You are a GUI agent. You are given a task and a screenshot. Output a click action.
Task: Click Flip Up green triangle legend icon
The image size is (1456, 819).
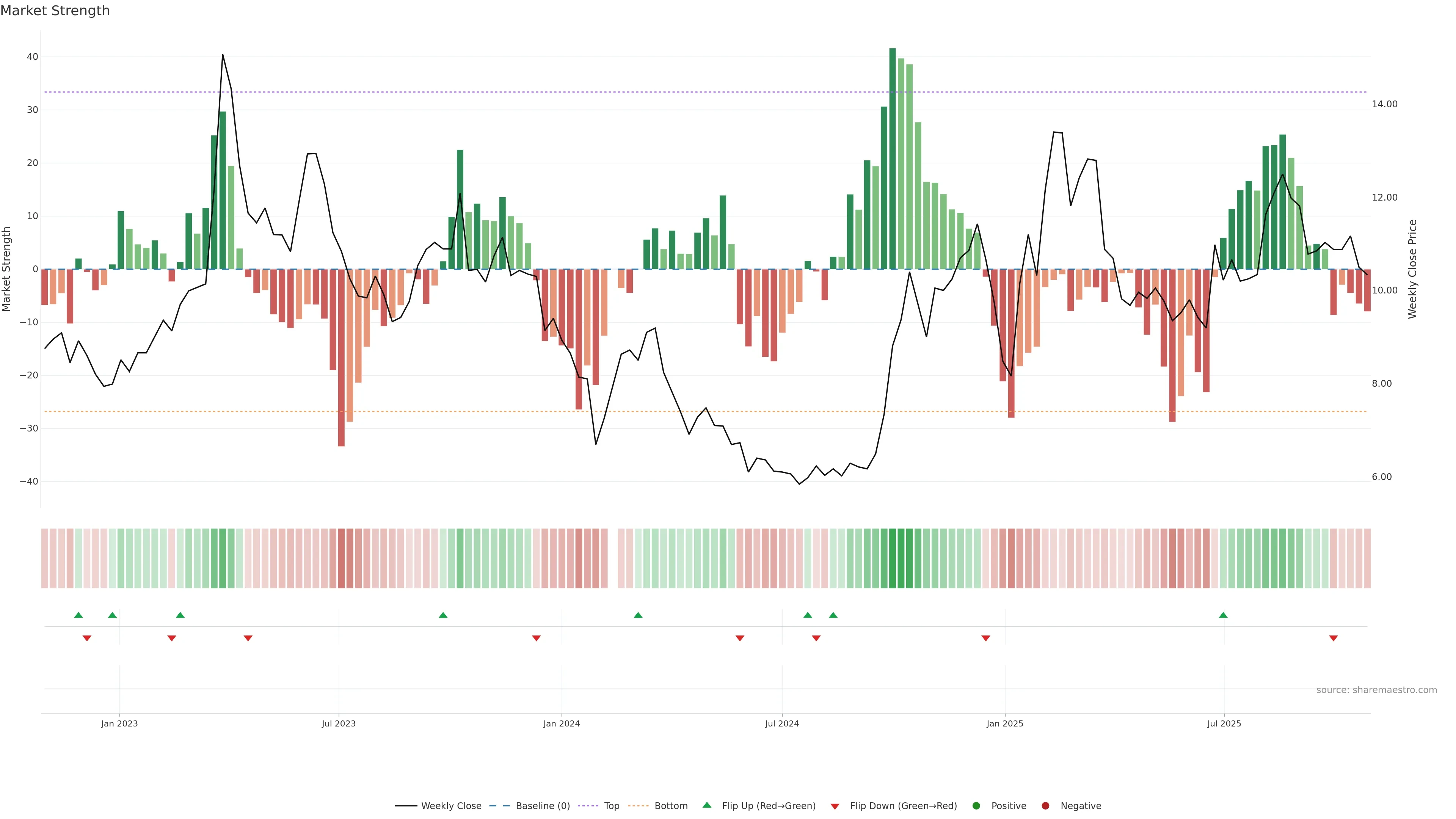click(x=706, y=805)
